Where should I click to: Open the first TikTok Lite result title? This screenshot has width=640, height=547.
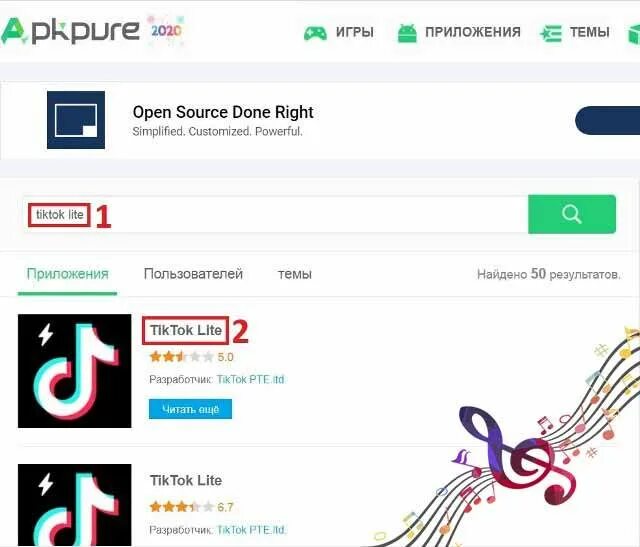(x=186, y=330)
